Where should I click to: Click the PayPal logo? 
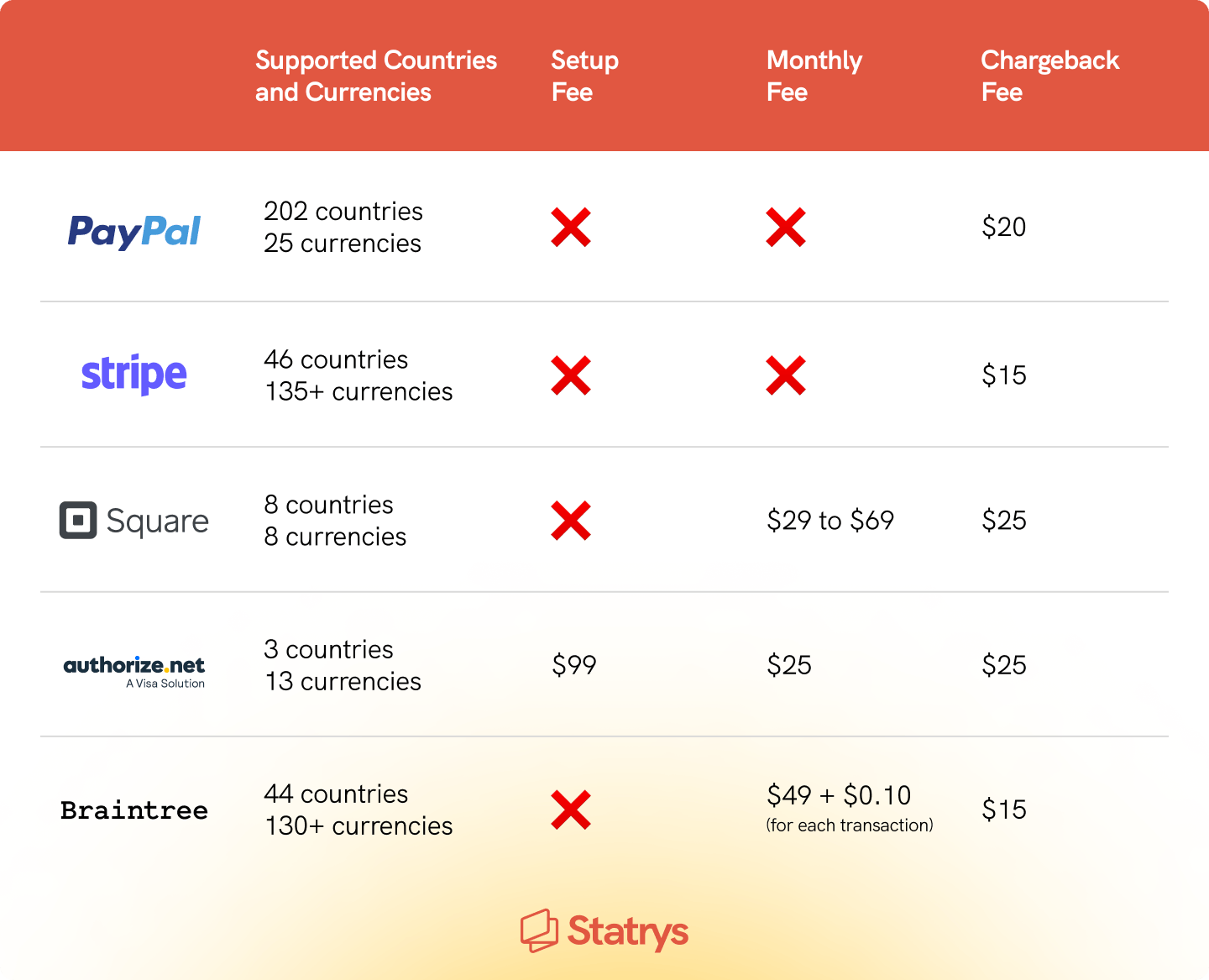[134, 231]
